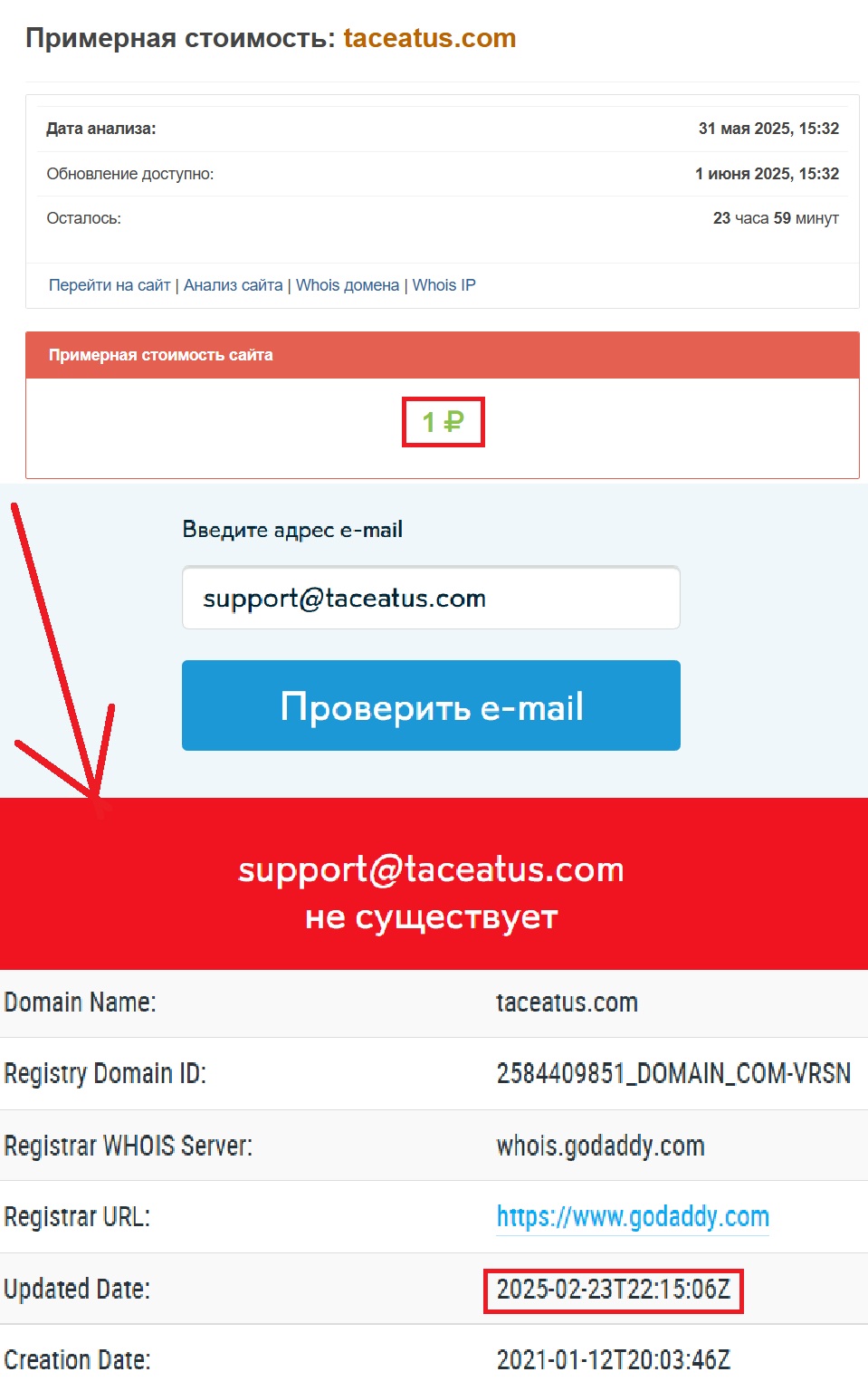Click the remaining time 23 часа 59 минут
This screenshot has width=868, height=1391.
point(776,218)
